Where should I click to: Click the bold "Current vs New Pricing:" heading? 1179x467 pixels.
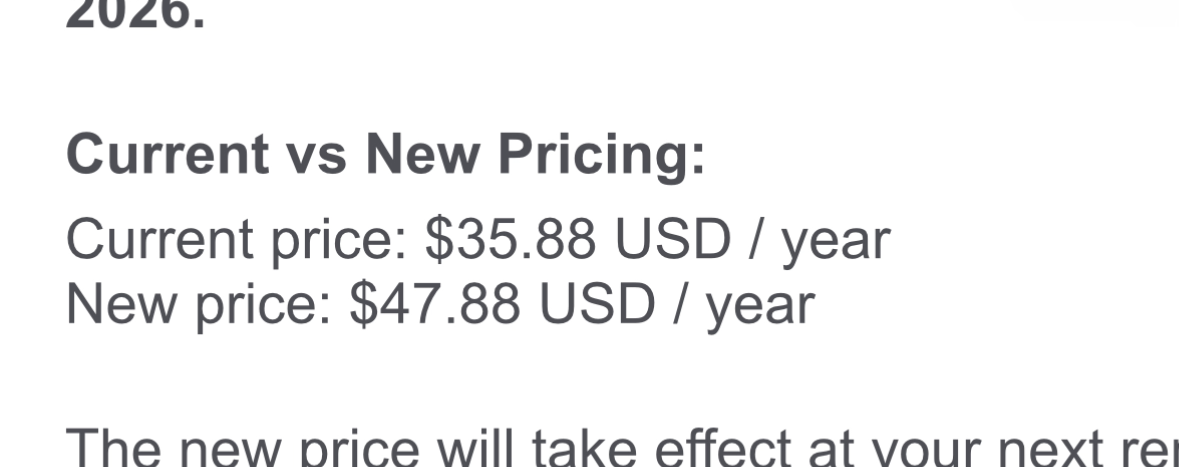coord(385,155)
